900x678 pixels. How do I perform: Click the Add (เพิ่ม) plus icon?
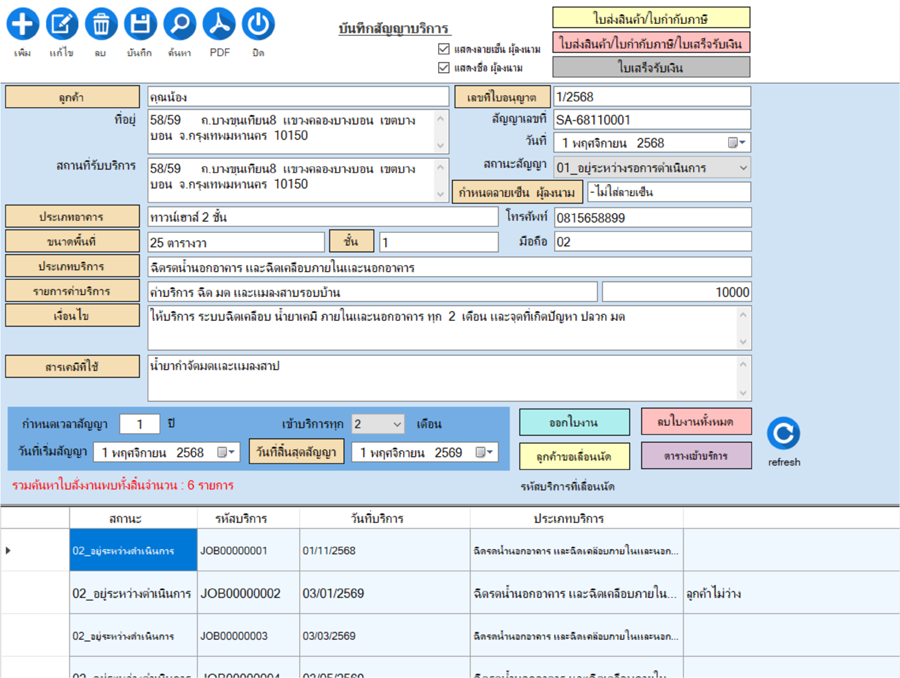click(23, 24)
